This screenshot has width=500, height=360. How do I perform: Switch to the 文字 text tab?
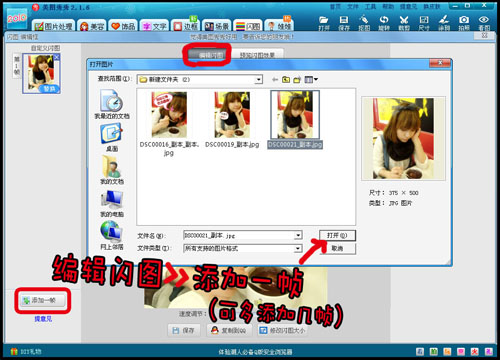[154, 26]
